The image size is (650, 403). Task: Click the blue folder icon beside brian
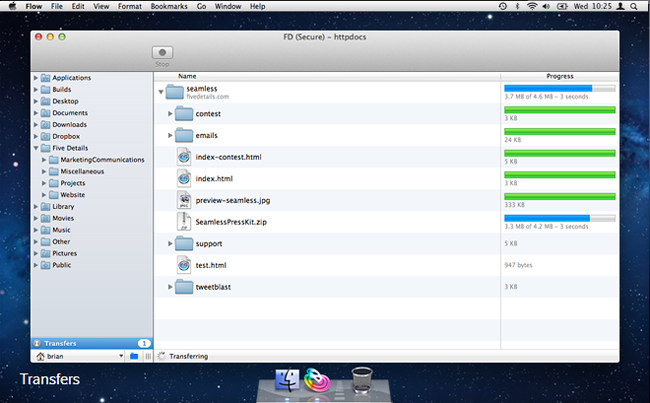coord(134,356)
